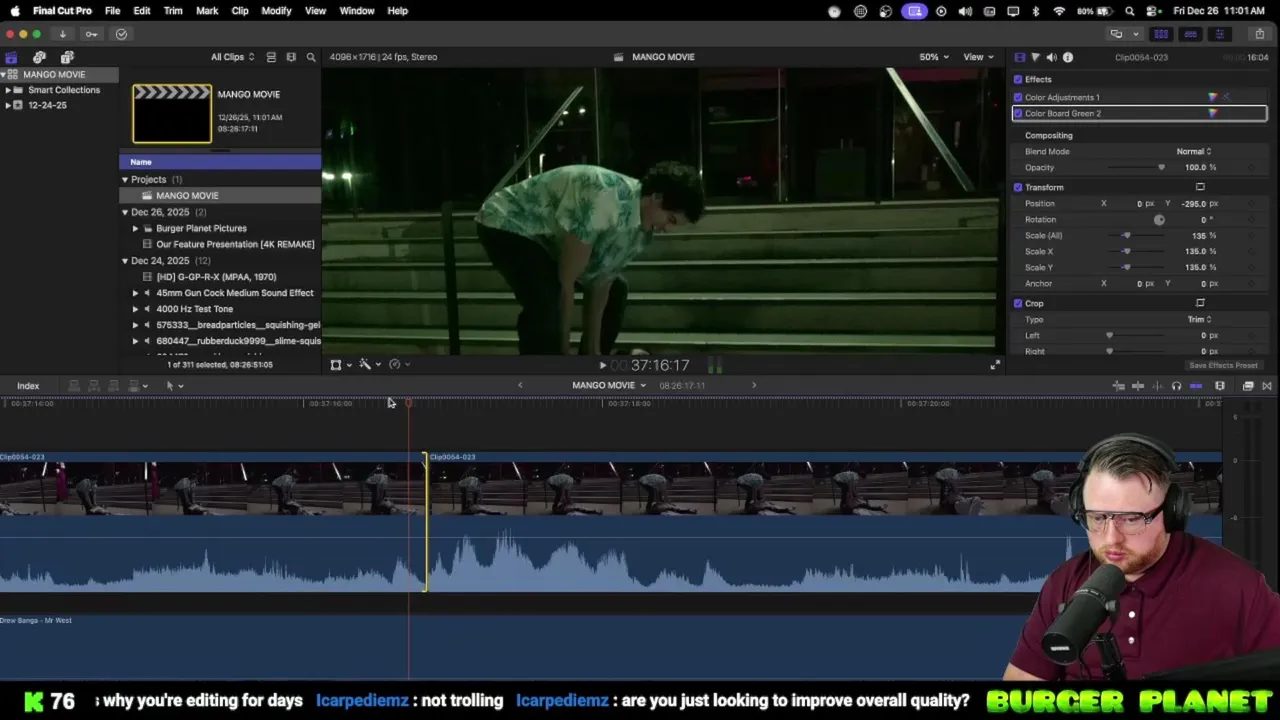This screenshot has width=1280, height=720.
Task: Open Color Adjustments 1 color controls
Action: 1213,97
